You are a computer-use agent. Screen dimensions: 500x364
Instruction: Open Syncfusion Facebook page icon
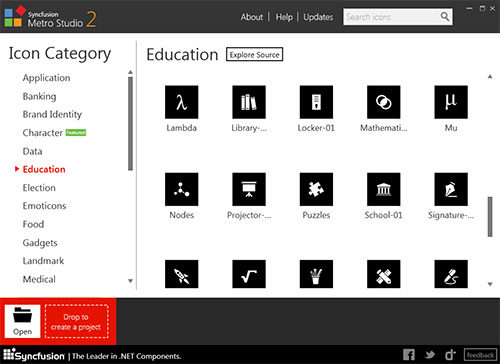[x=409, y=355]
